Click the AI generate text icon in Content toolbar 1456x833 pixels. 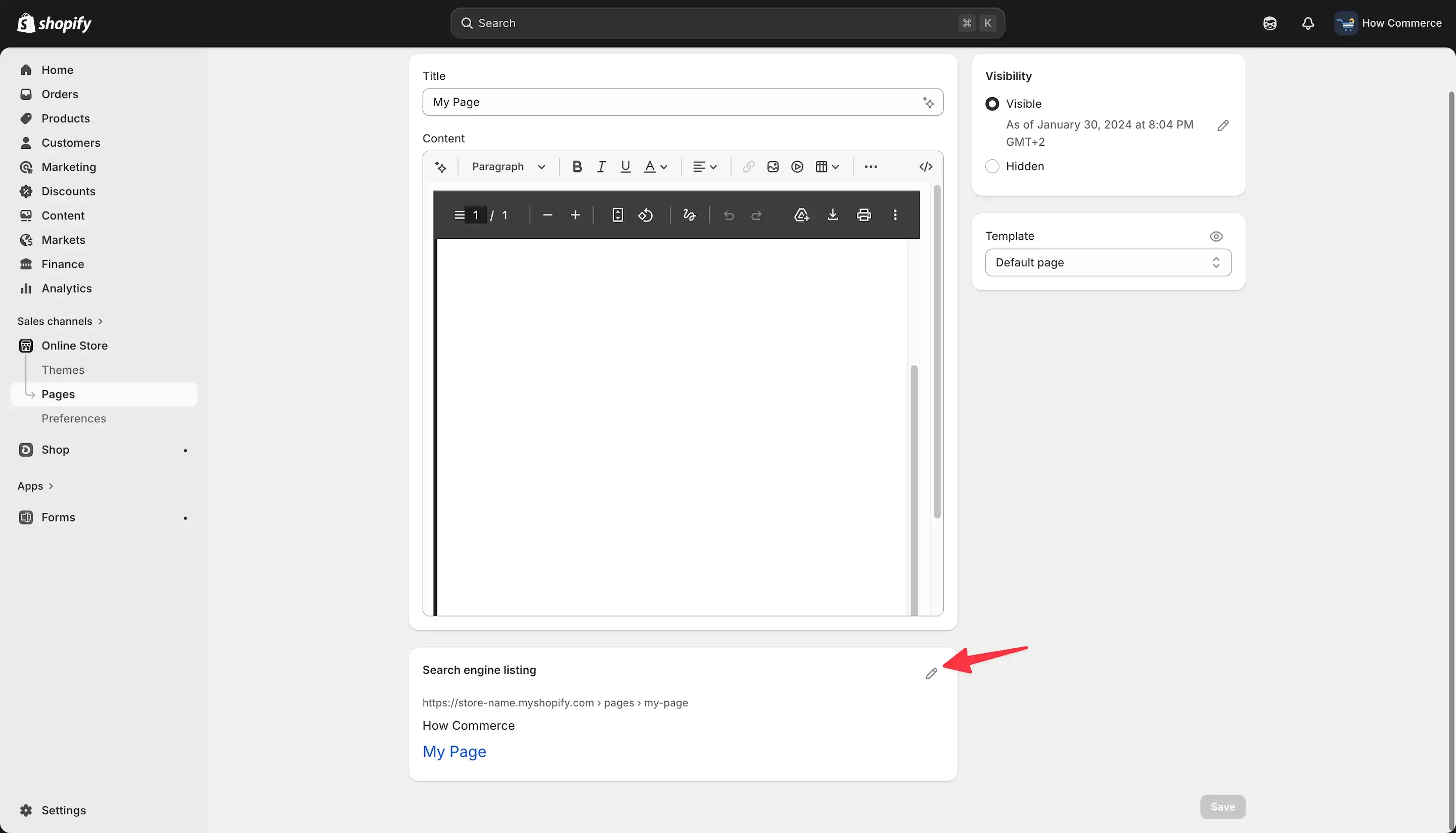[x=440, y=167]
